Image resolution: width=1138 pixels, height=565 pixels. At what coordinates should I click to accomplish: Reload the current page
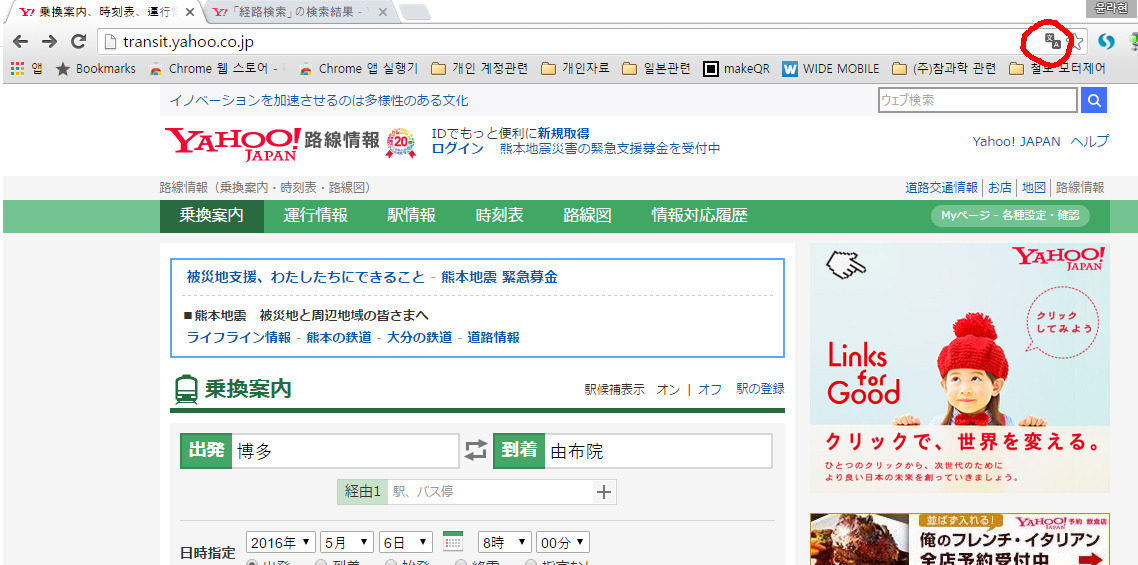(78, 42)
